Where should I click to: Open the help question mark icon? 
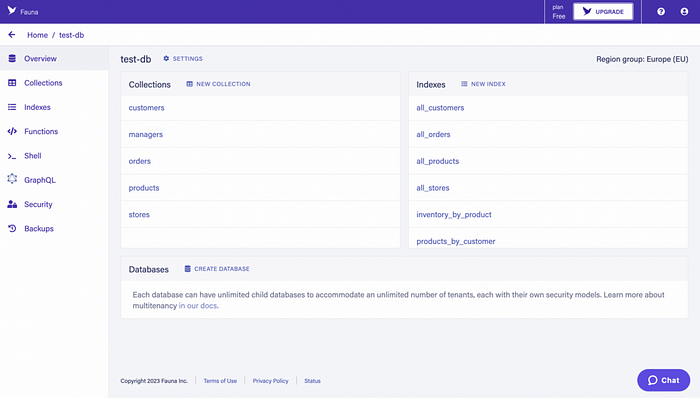[x=661, y=12]
